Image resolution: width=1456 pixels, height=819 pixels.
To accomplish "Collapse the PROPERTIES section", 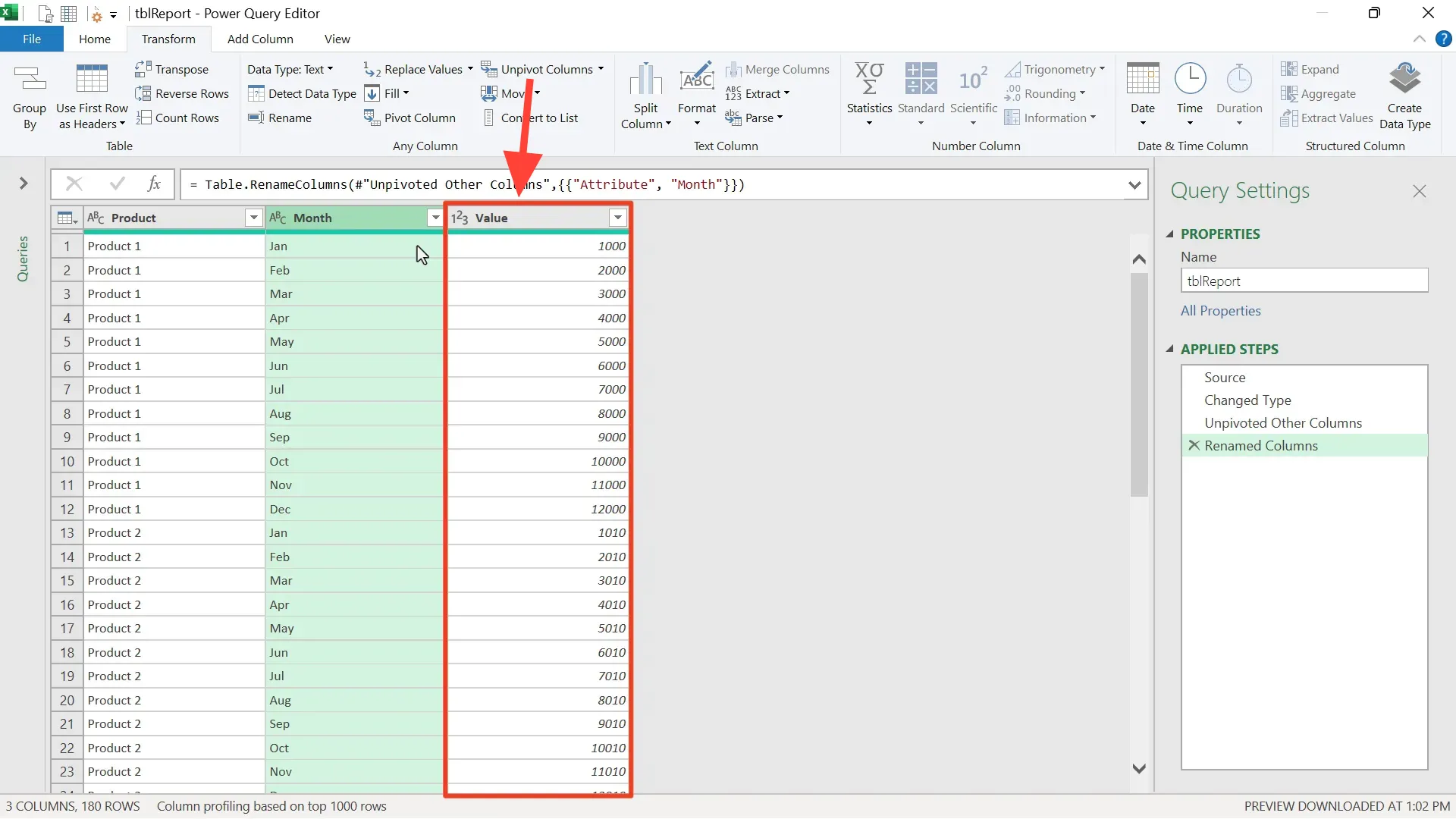I will [x=1170, y=234].
